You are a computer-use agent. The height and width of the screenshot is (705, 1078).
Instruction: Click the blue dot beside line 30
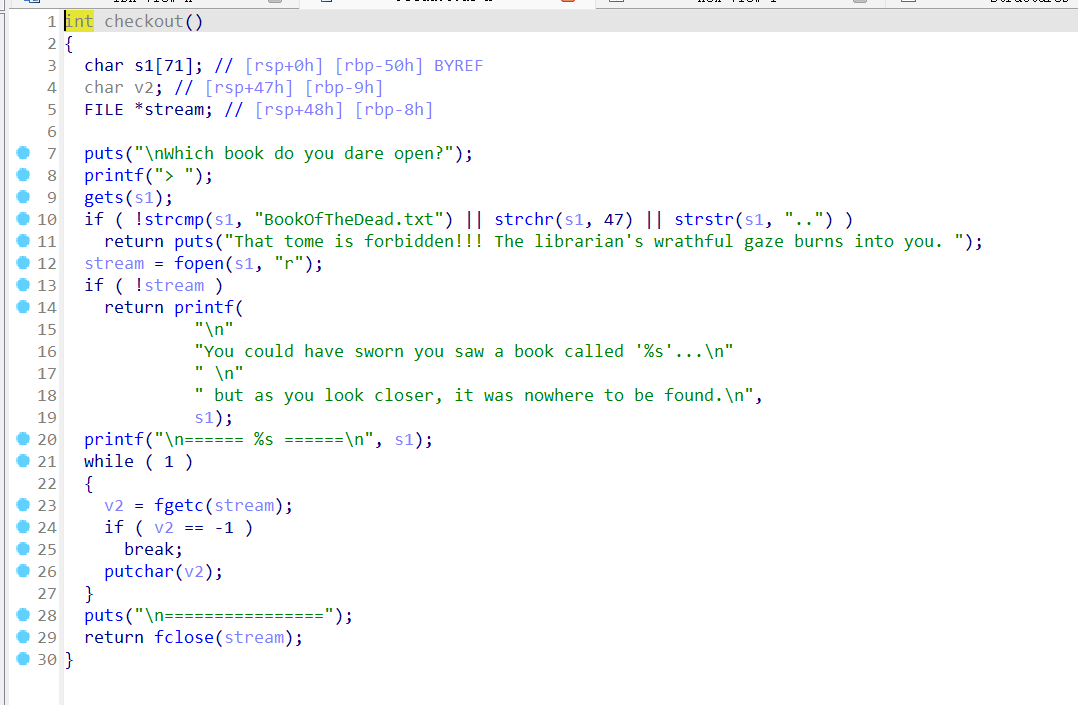[x=23, y=659]
